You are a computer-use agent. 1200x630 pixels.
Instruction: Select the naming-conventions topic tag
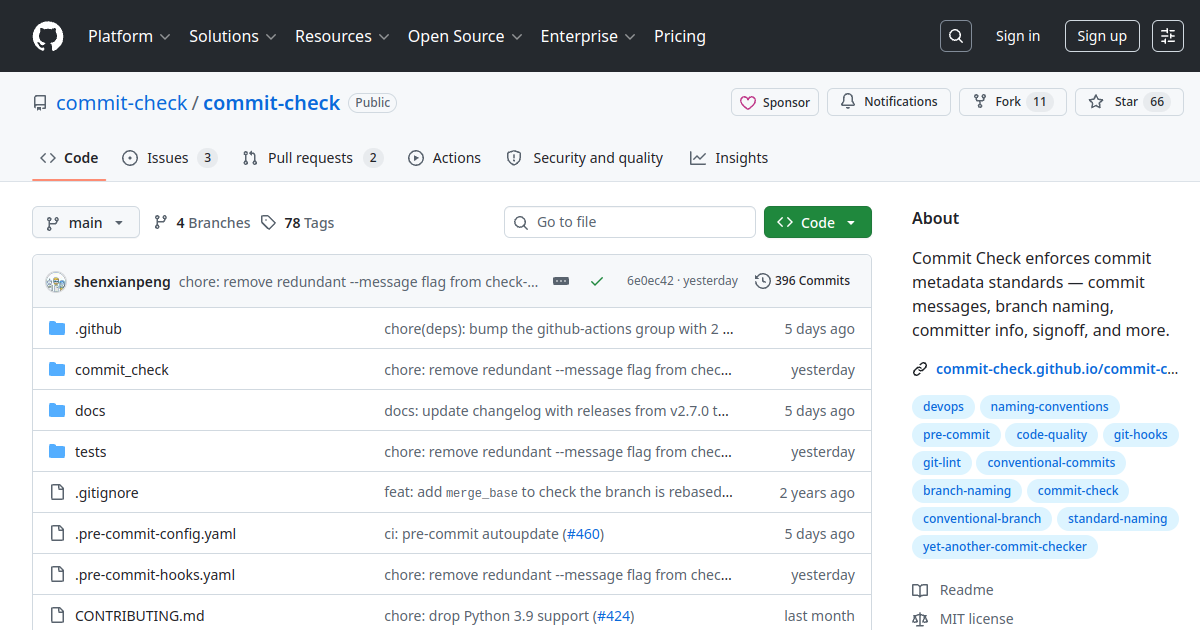click(1049, 407)
